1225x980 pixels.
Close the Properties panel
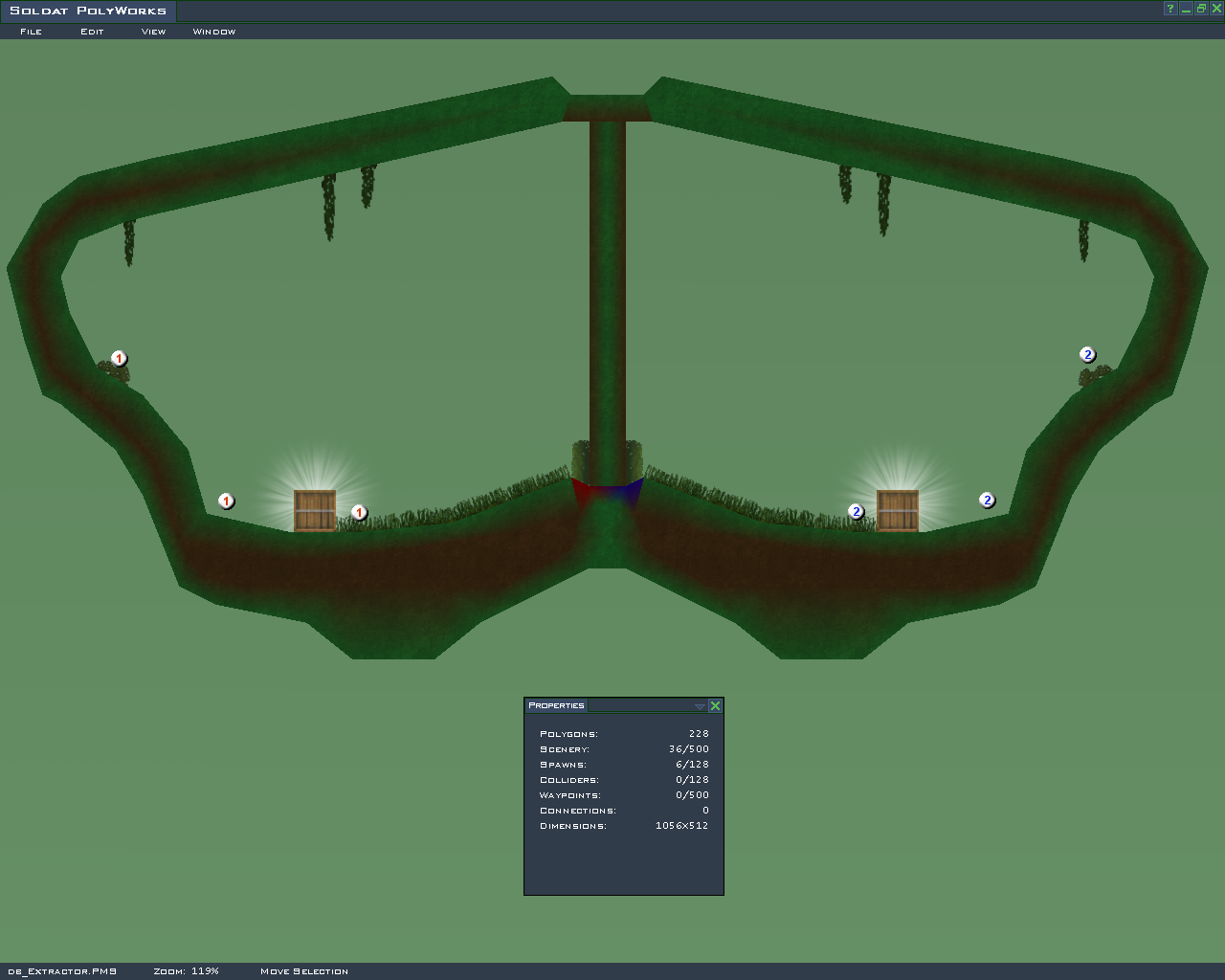pyautogui.click(x=715, y=706)
